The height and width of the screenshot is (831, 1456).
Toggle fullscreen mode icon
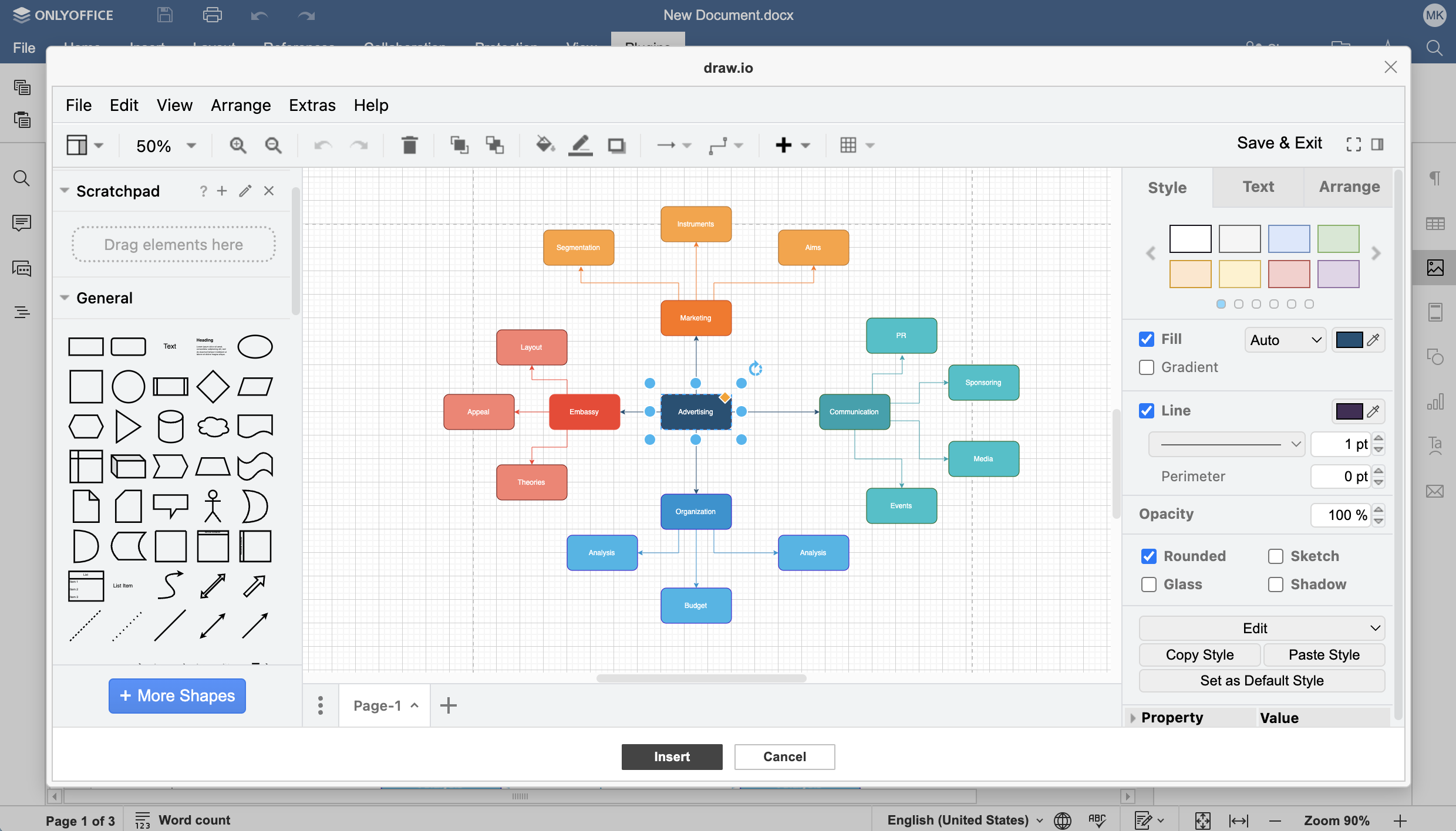coord(1353,144)
